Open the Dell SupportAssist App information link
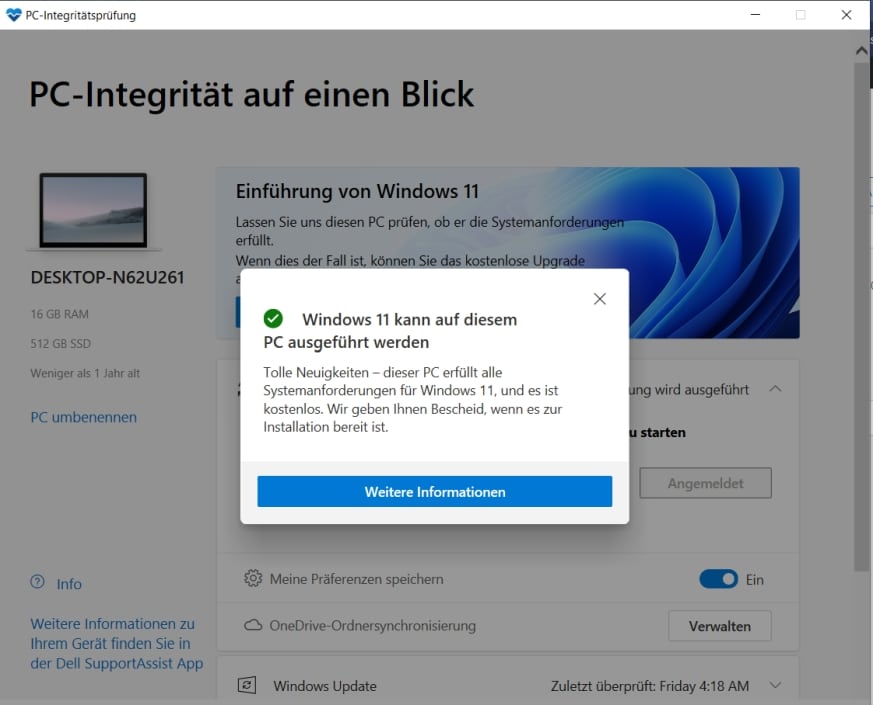The image size is (873, 705). coord(116,643)
